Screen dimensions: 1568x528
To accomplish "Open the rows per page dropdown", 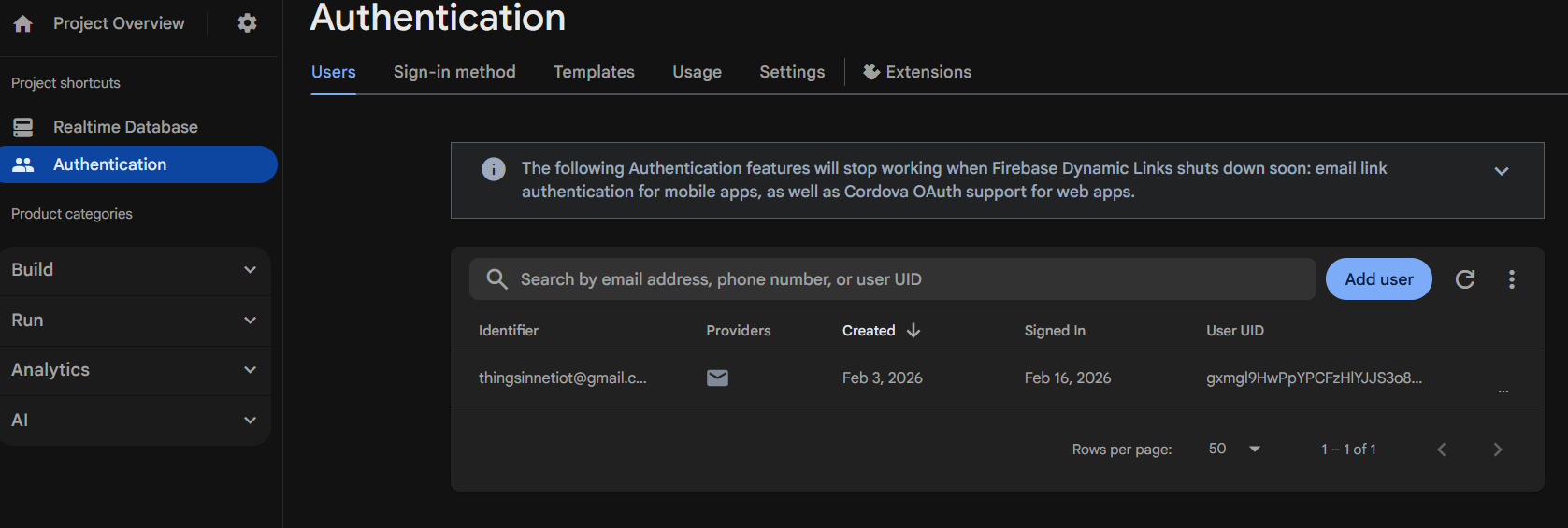I will click(x=1234, y=450).
